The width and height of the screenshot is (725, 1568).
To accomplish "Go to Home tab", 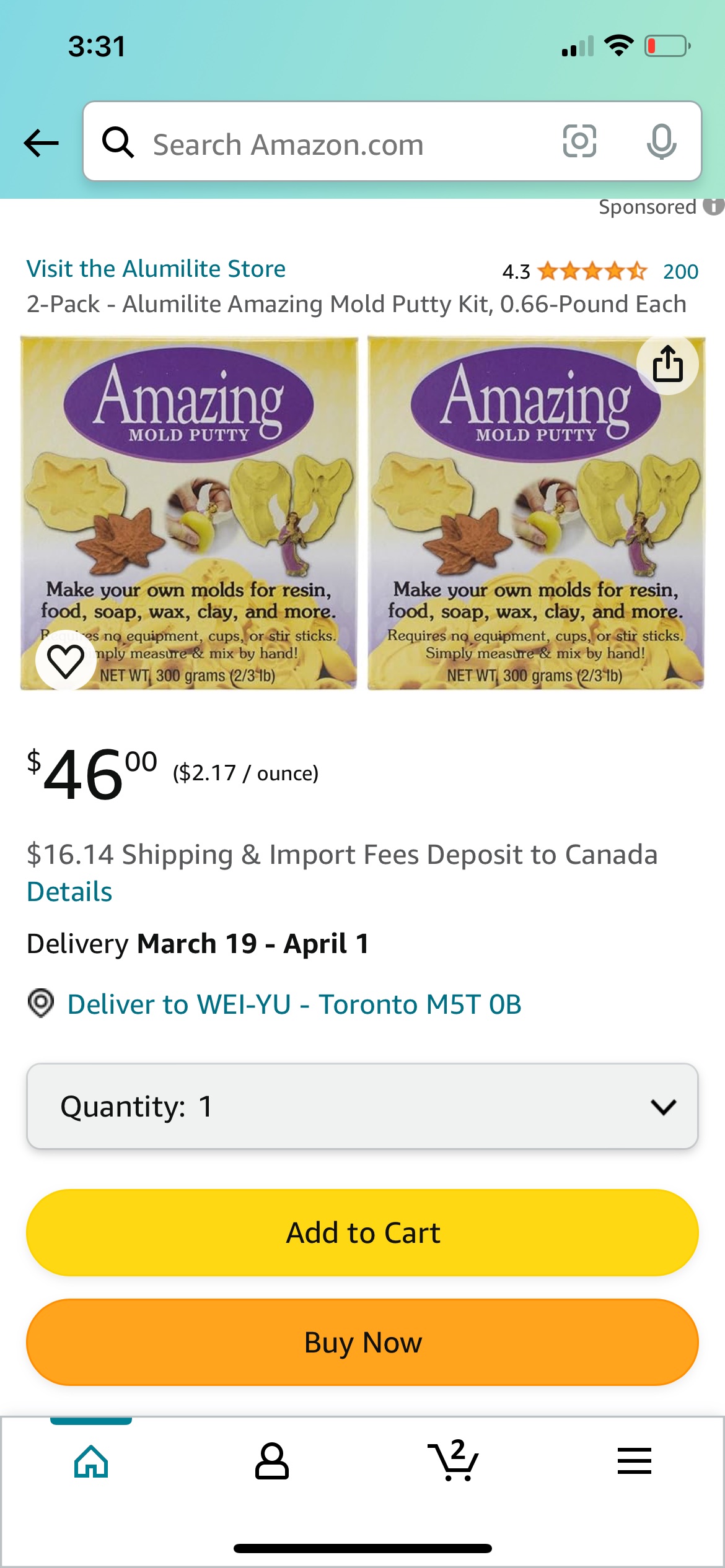I will (x=91, y=1461).
